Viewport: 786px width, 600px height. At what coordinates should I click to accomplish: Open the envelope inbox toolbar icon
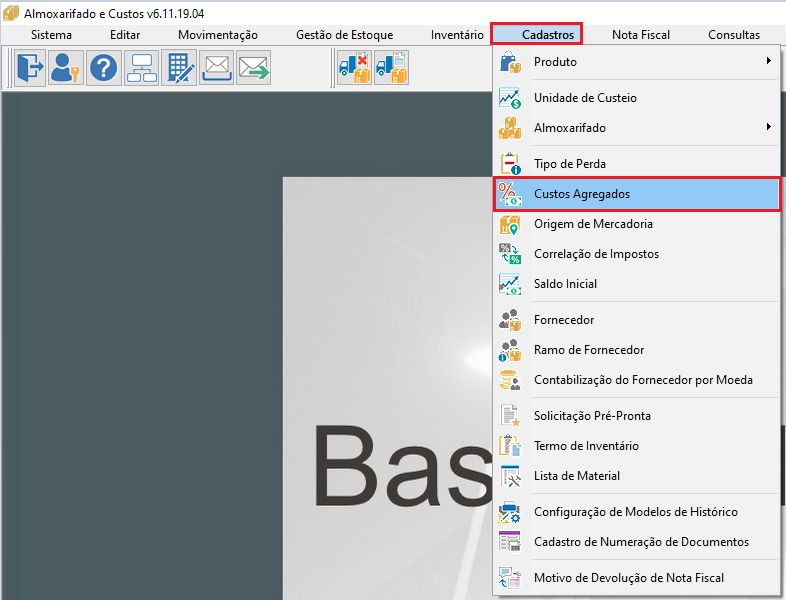click(217, 68)
